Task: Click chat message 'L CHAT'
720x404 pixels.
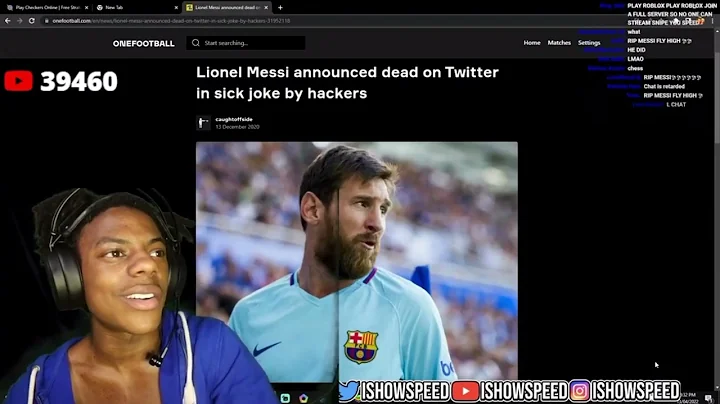Action: click(676, 105)
